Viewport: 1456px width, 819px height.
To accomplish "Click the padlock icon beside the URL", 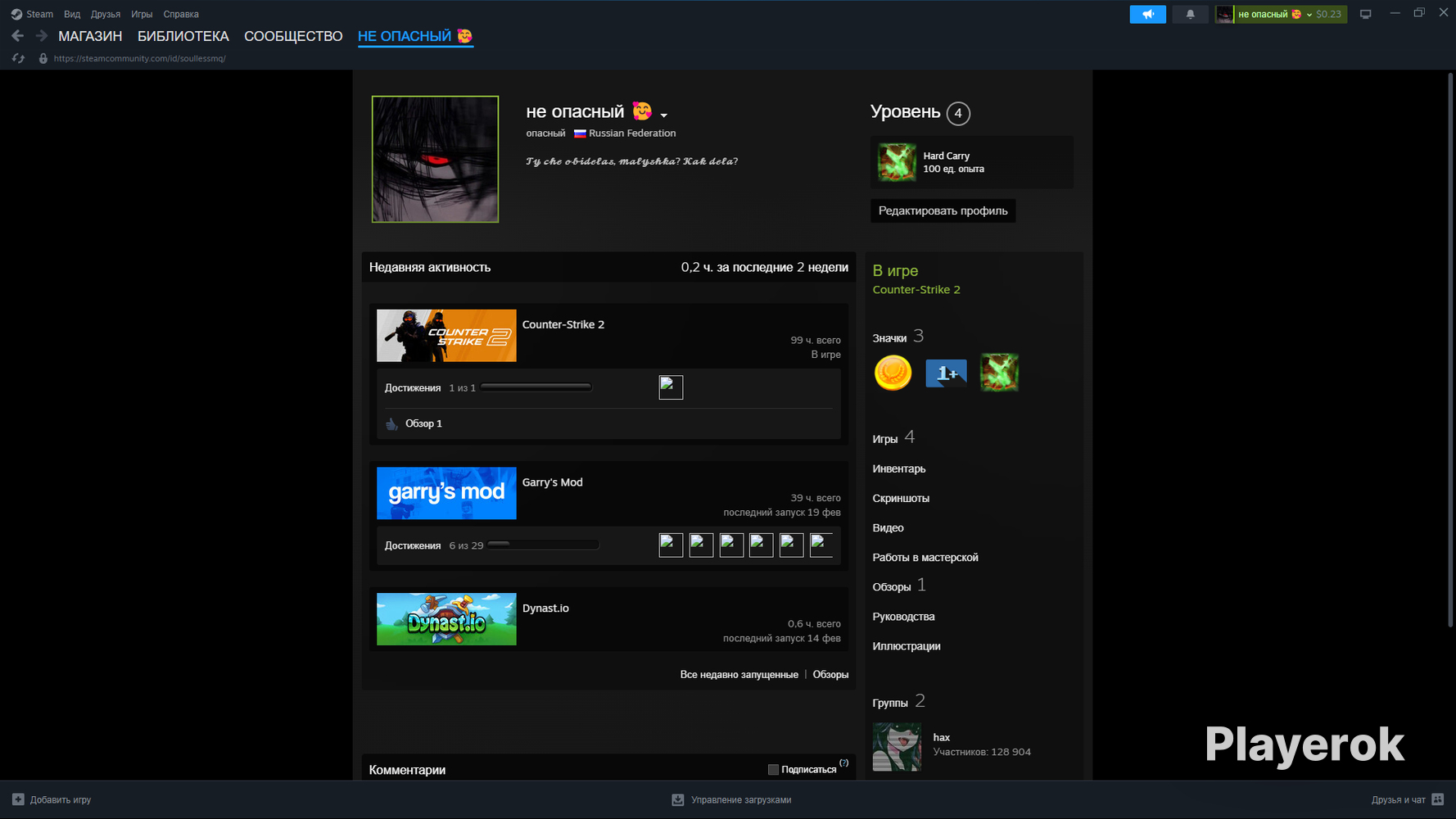I will pyautogui.click(x=43, y=58).
